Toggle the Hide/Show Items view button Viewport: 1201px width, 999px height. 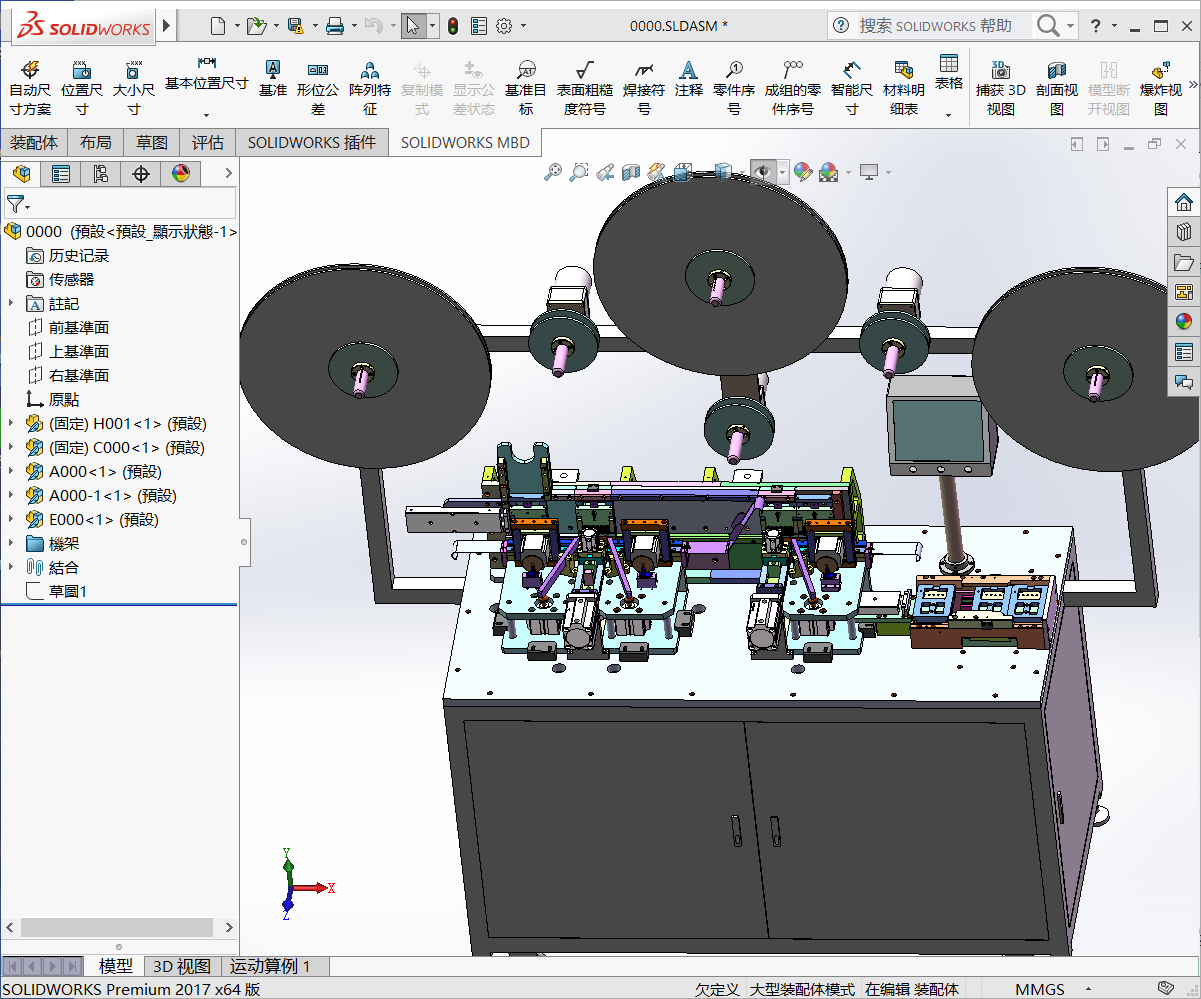(762, 172)
